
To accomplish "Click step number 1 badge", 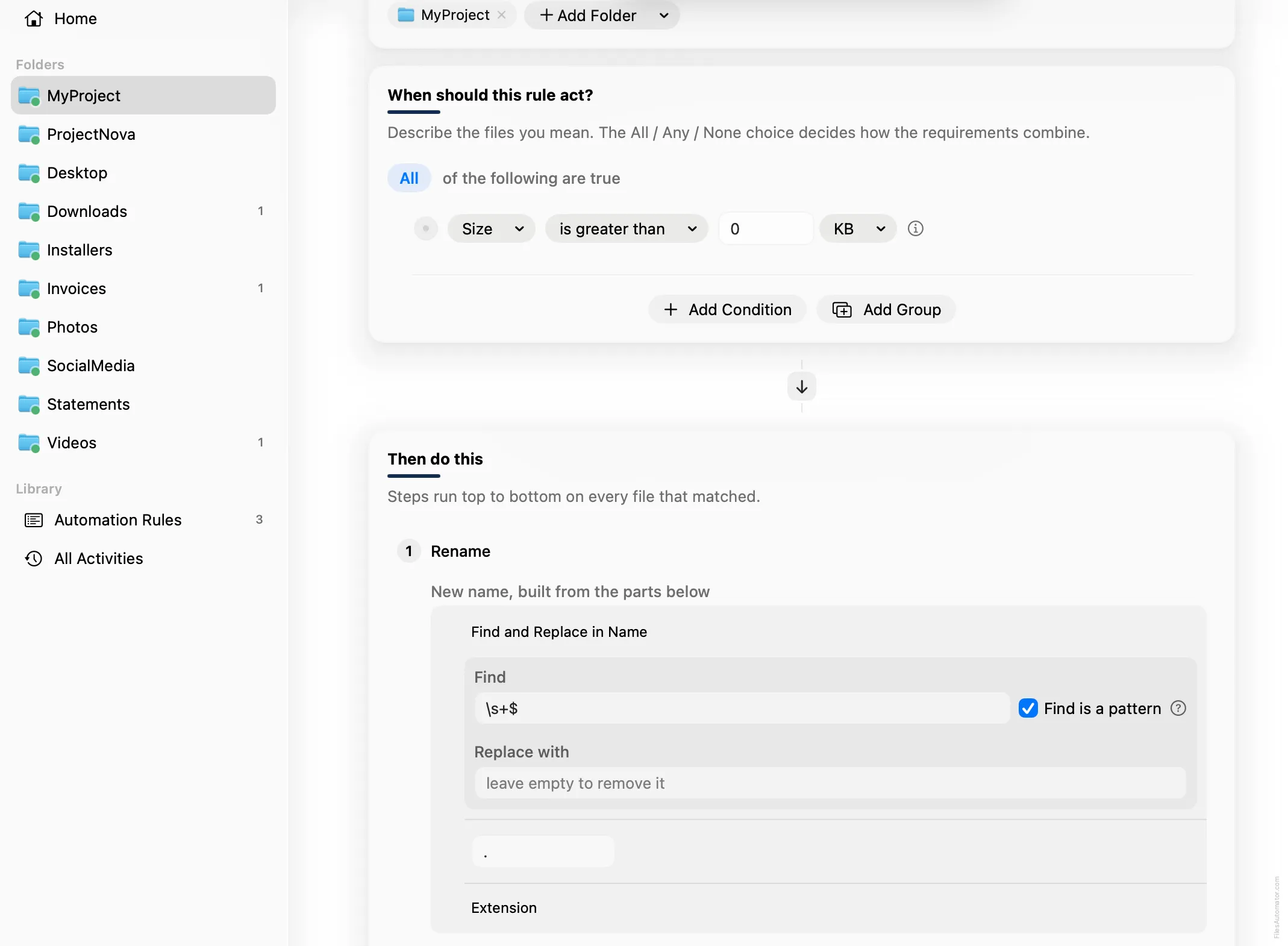I will click(x=409, y=551).
